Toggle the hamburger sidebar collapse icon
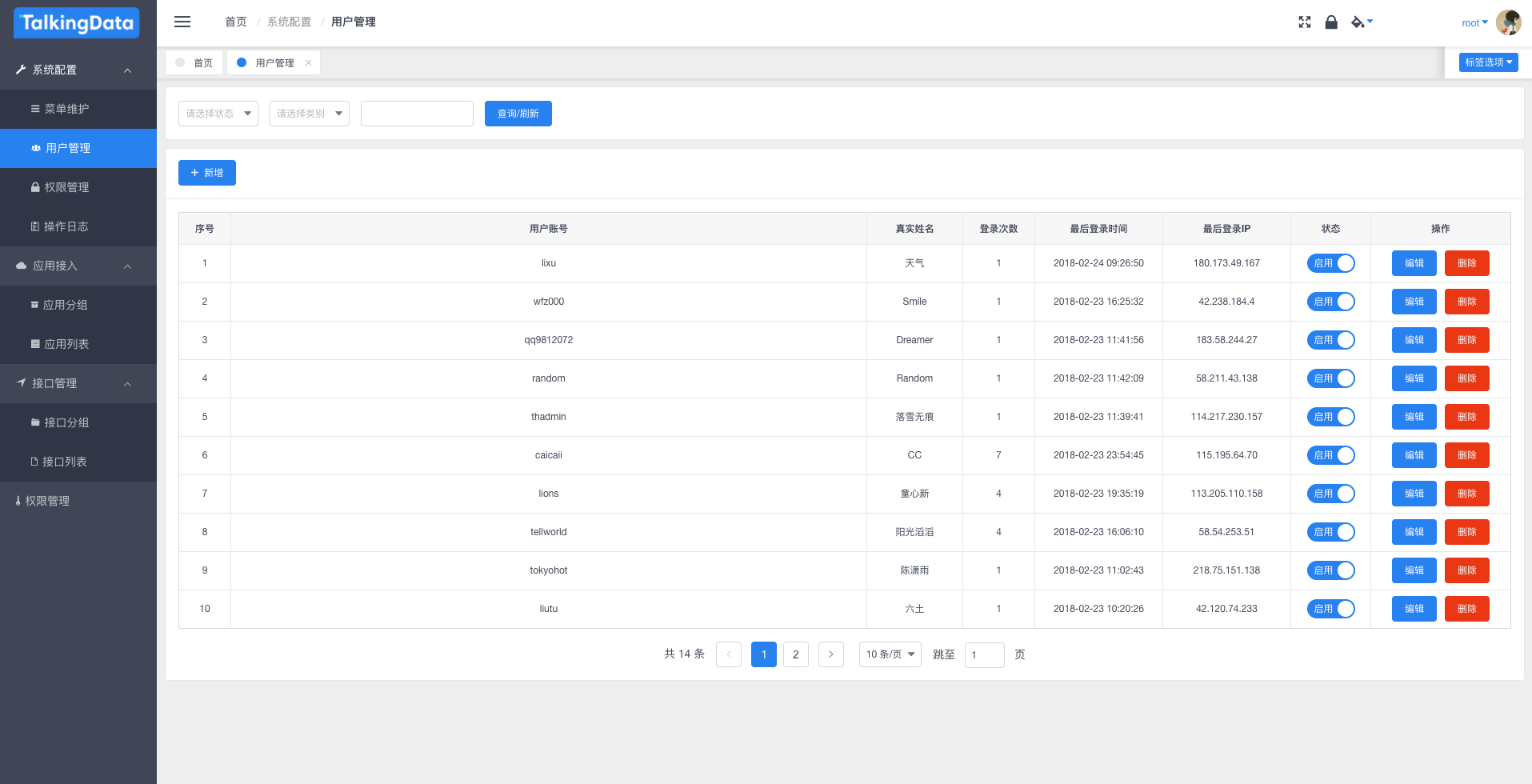 tap(182, 22)
